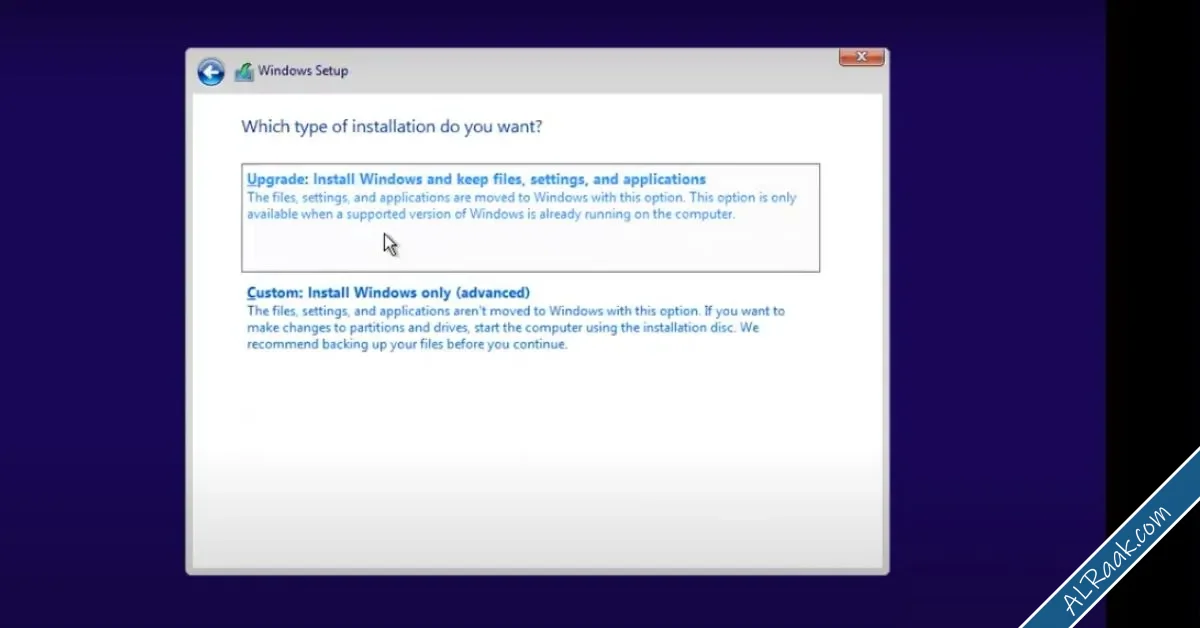Choose Custom: Install Windows only (advanced)

(388, 293)
